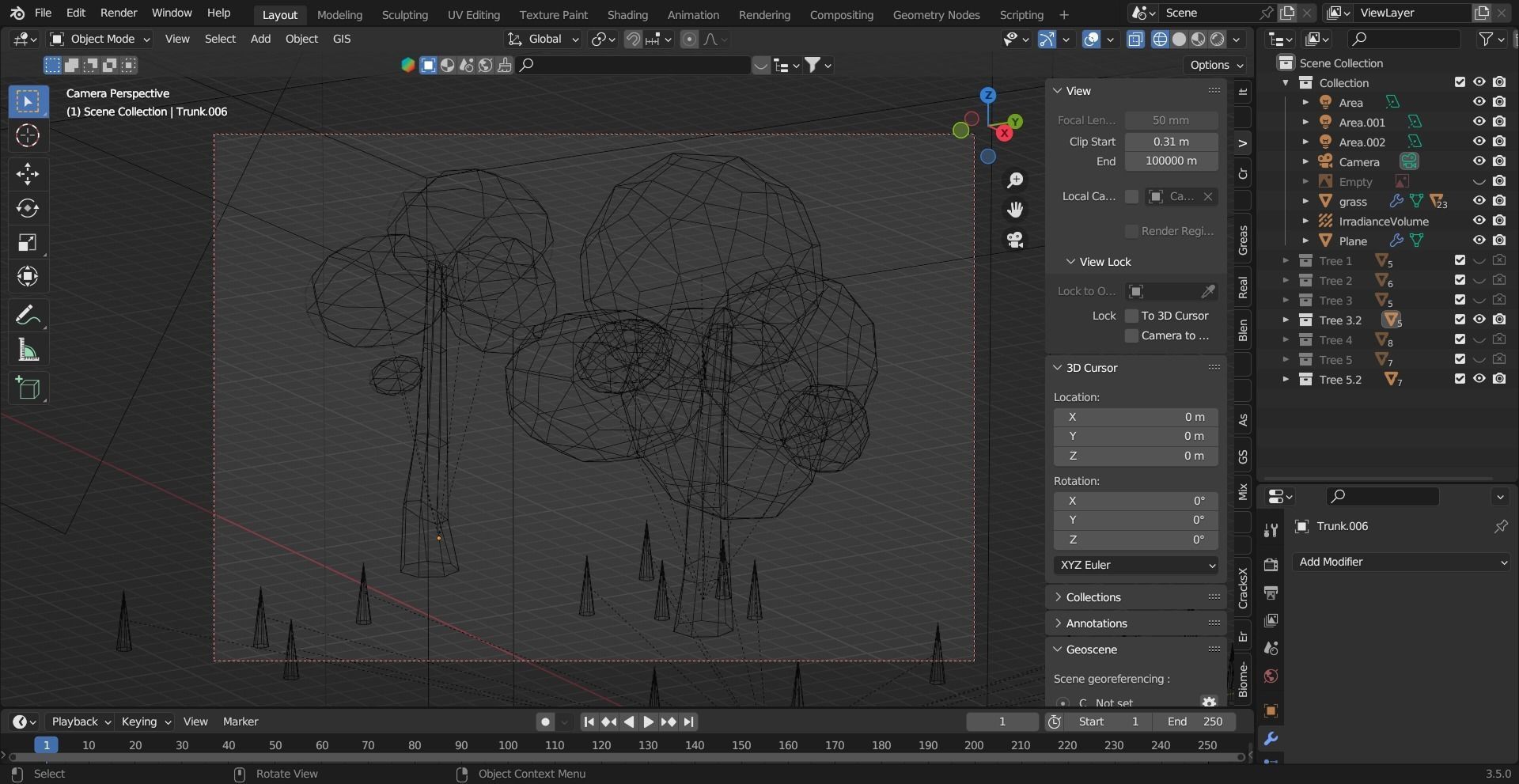Switch to wireframe viewport shading

(1160, 39)
